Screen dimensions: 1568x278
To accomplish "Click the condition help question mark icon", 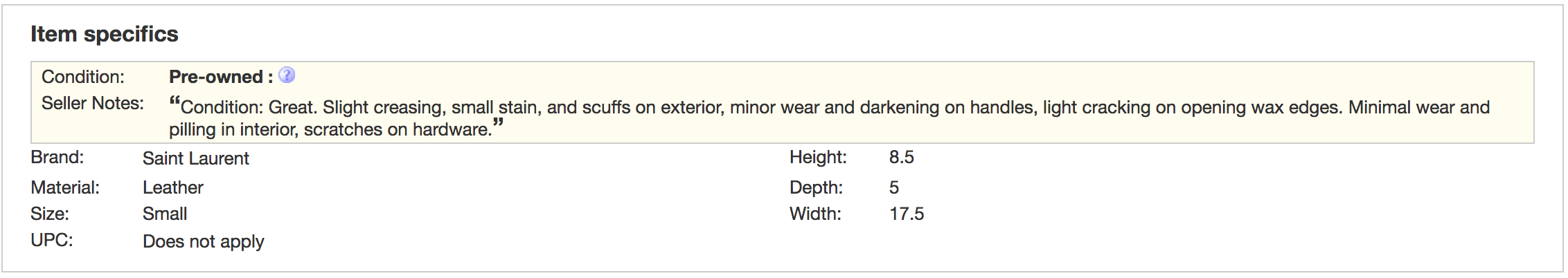I will click(x=287, y=75).
